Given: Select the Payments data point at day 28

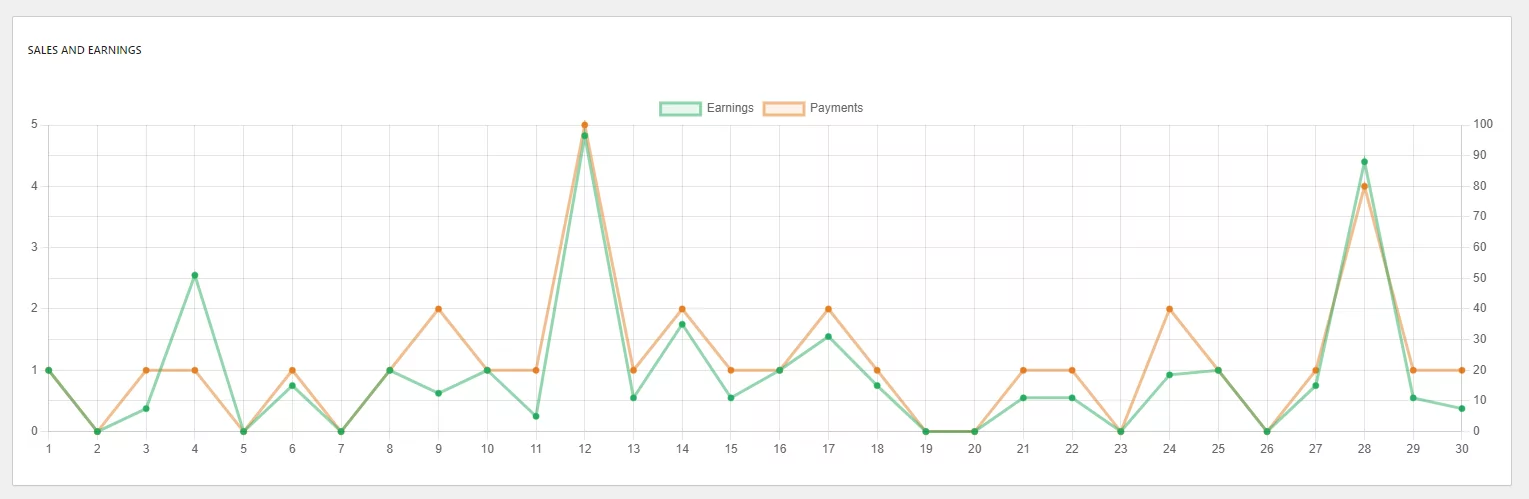Looking at the screenshot, I should (1364, 186).
